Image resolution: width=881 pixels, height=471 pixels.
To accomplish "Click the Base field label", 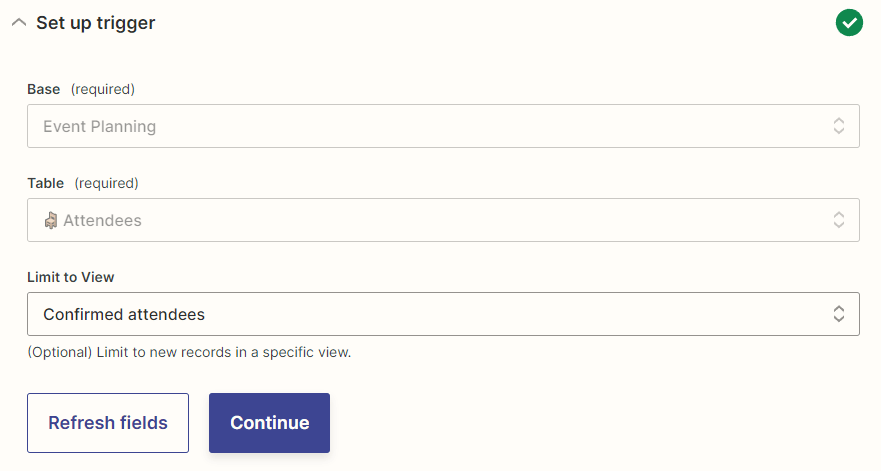I will click(x=43, y=89).
